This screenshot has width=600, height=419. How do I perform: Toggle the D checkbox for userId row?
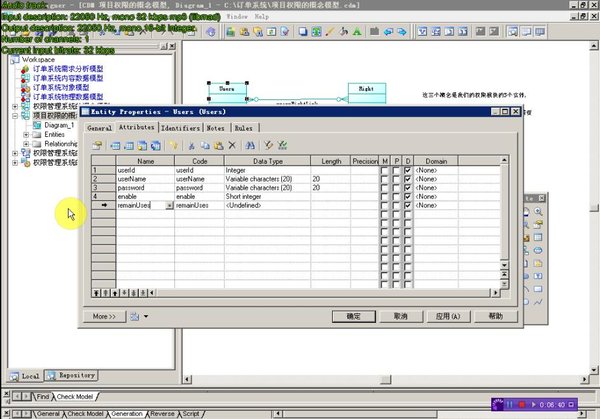[408, 170]
